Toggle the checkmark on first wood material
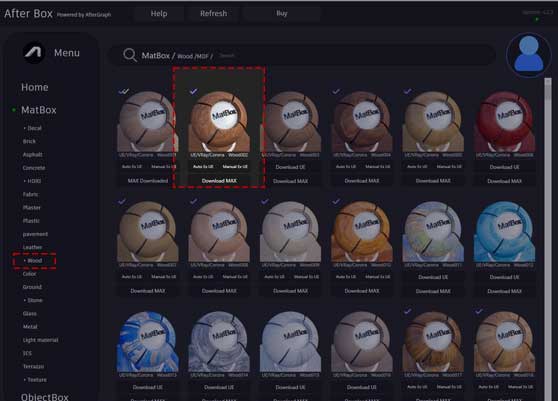The height and width of the screenshot is (401, 558). point(123,91)
